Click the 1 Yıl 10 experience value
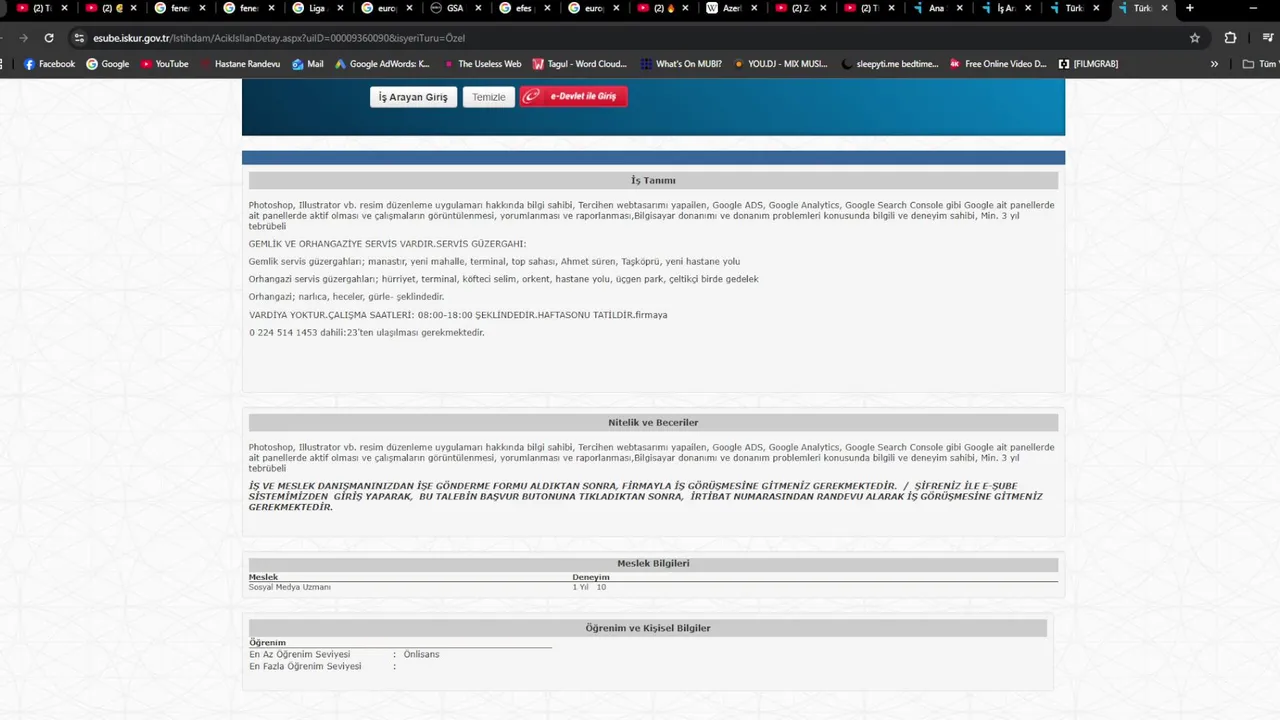This screenshot has width=1280, height=720. pos(589,587)
